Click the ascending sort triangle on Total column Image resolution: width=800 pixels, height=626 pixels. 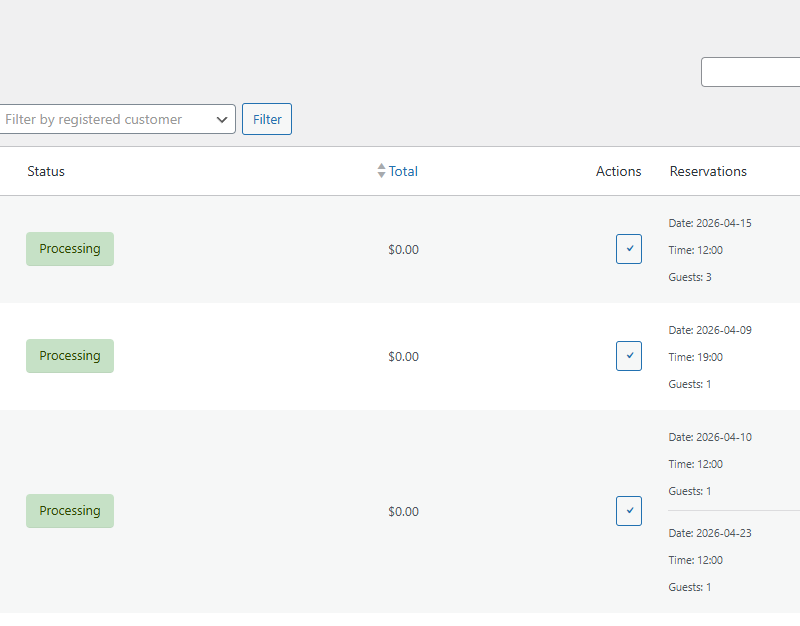[381, 166]
